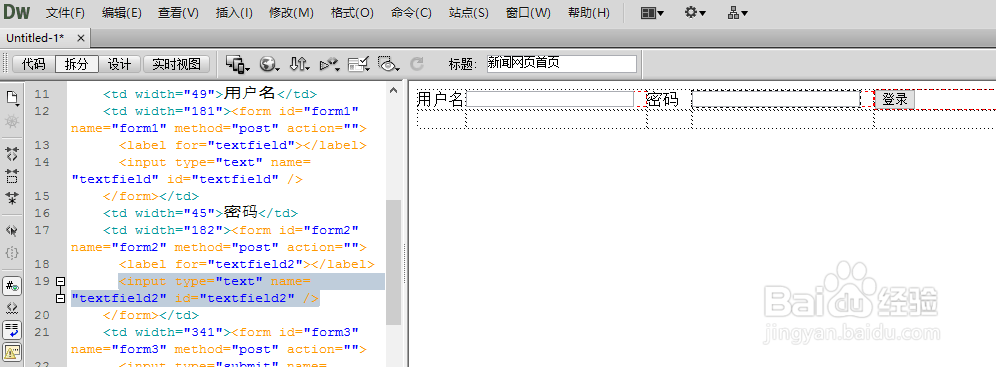
Task: Open the site management dropdown
Action: (737, 13)
